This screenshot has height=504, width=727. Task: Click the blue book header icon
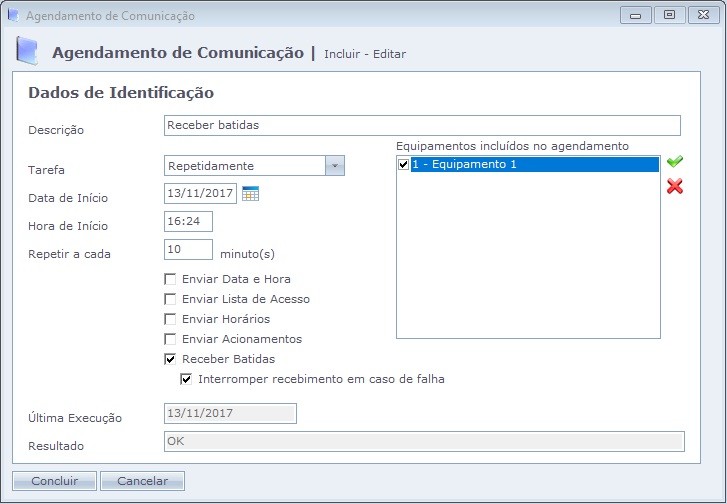[29, 52]
